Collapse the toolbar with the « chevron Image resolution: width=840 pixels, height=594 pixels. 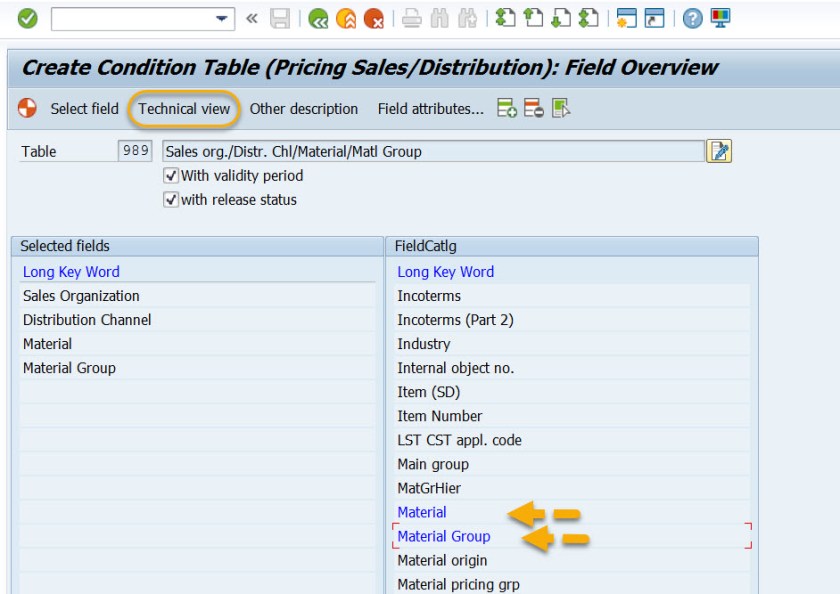tap(251, 17)
